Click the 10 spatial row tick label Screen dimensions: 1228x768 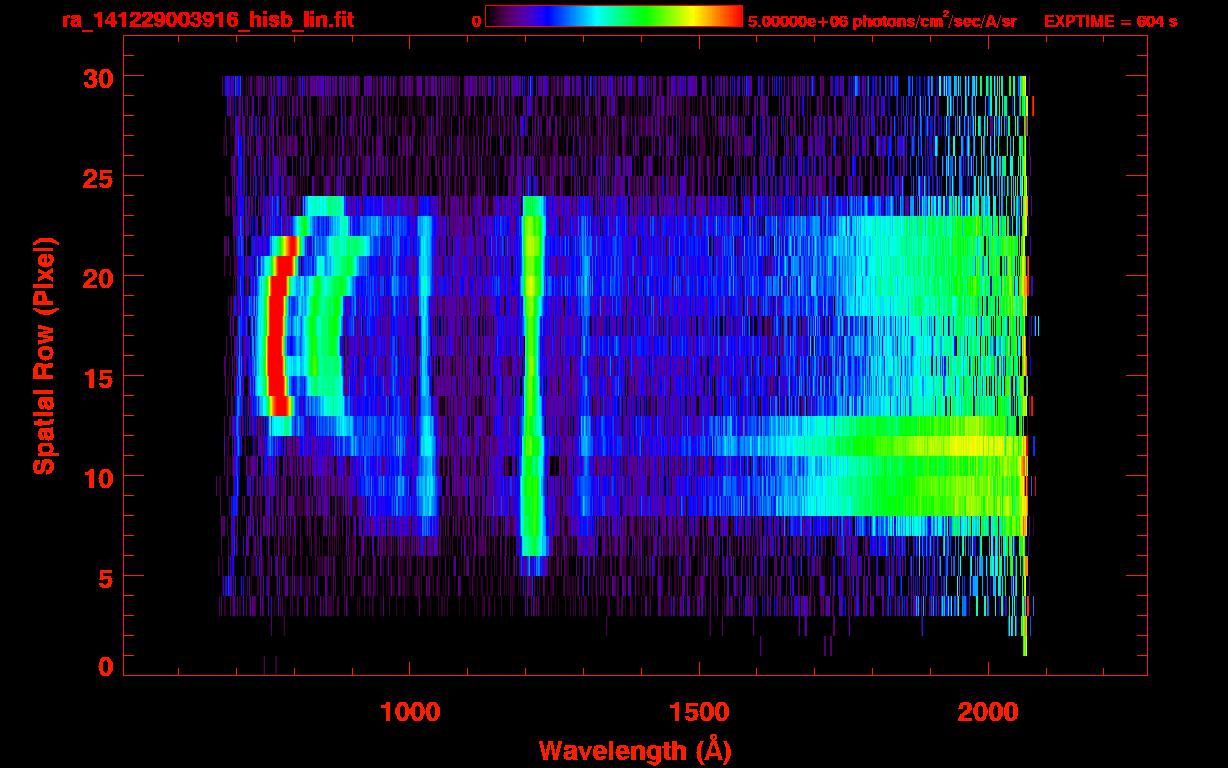click(x=96, y=477)
